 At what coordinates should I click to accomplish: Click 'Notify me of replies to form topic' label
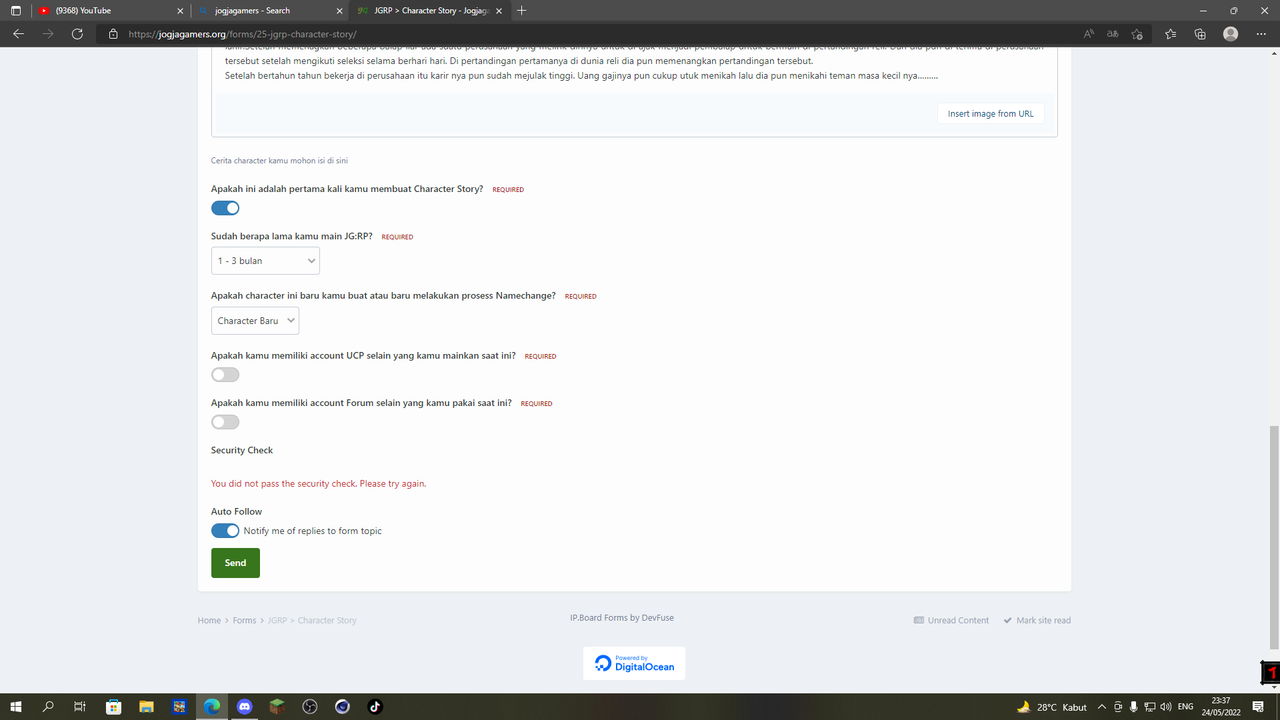tap(312, 531)
